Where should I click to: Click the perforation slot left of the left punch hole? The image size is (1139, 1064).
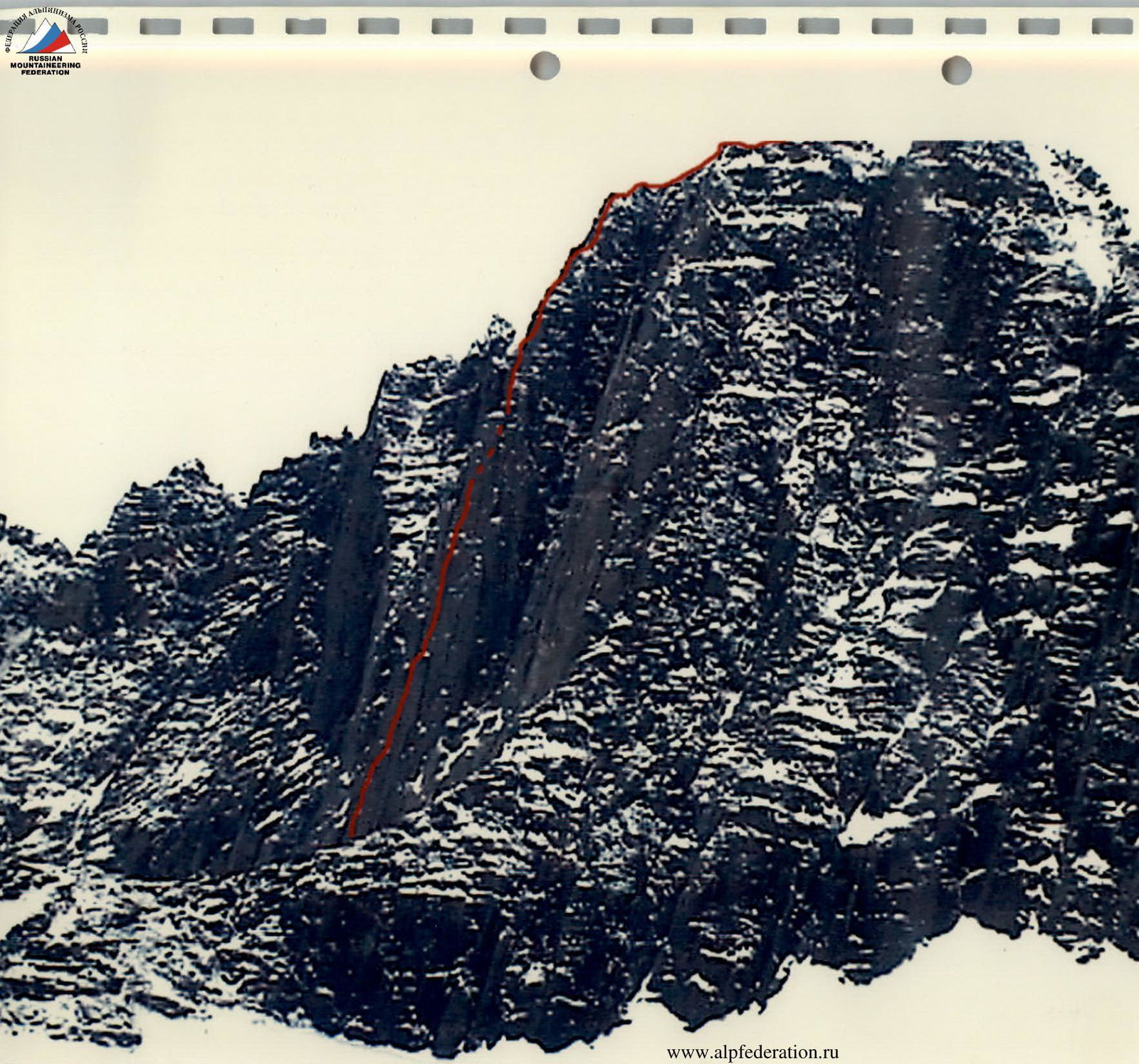pos(525,26)
